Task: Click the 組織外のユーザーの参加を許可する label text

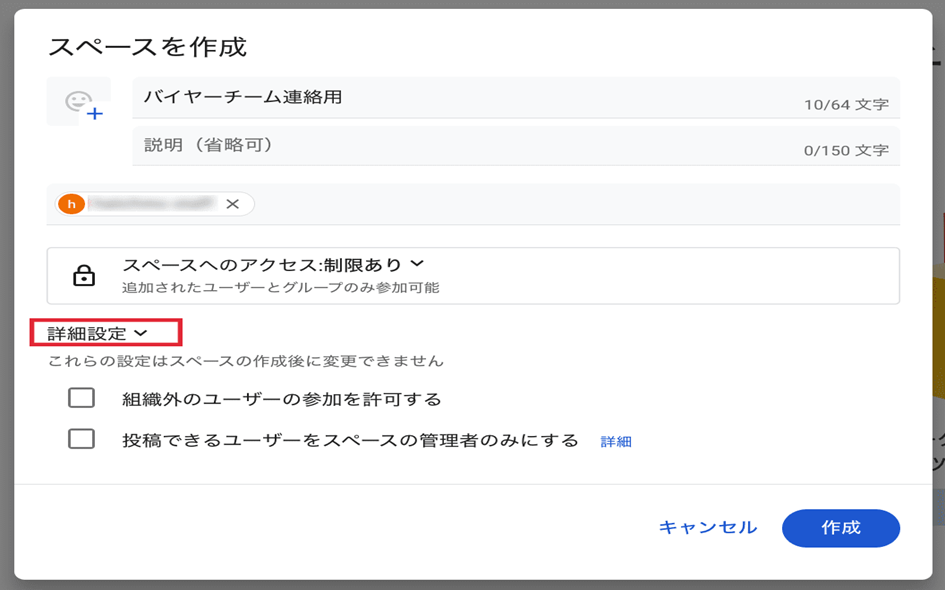Action: pyautogui.click(x=281, y=399)
